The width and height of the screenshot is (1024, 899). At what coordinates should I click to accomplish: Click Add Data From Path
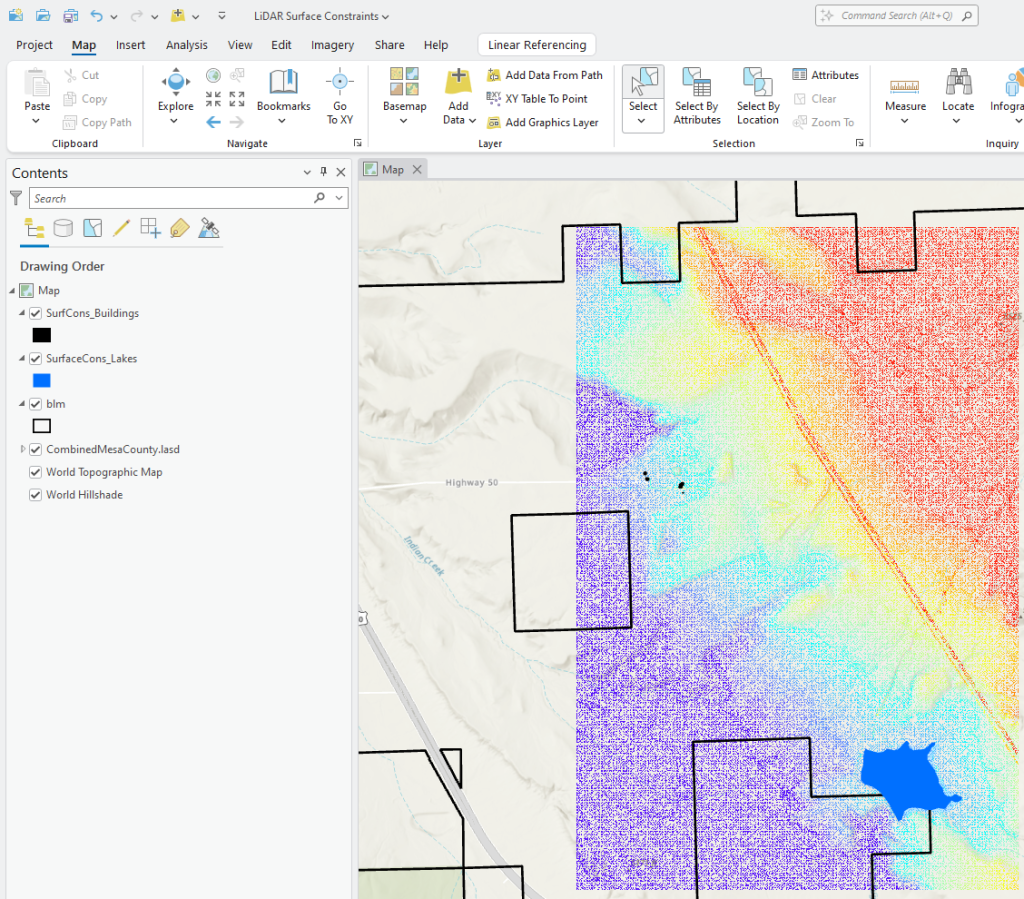(x=545, y=74)
